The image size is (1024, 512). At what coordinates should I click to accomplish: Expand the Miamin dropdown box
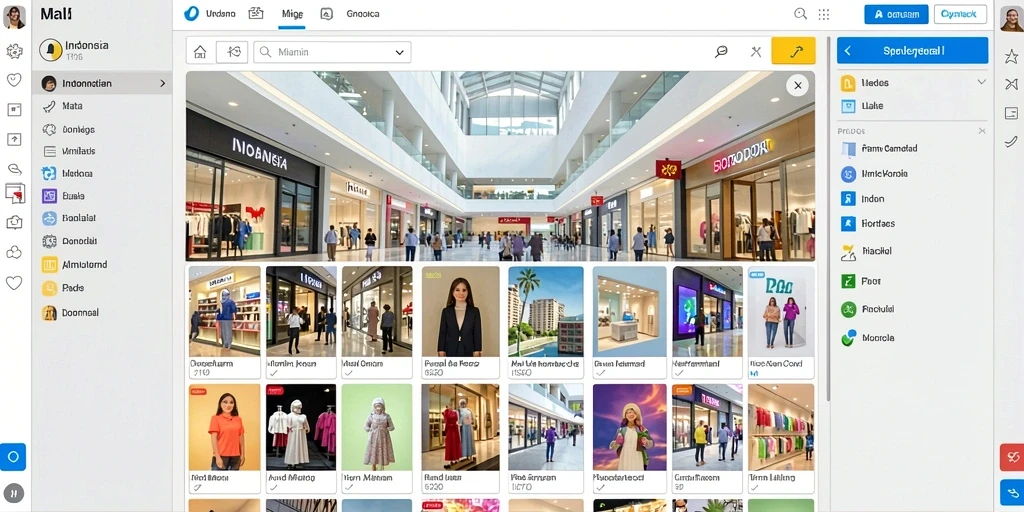332,52
